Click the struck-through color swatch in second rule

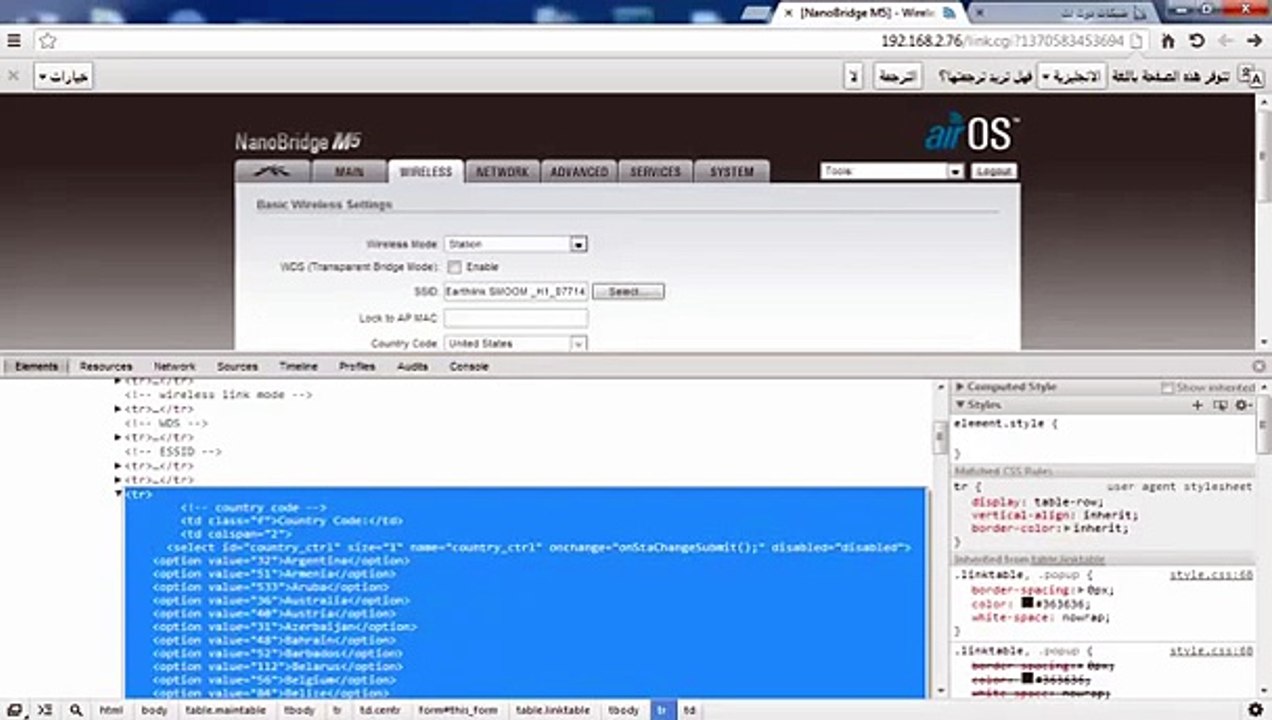click(1027, 678)
